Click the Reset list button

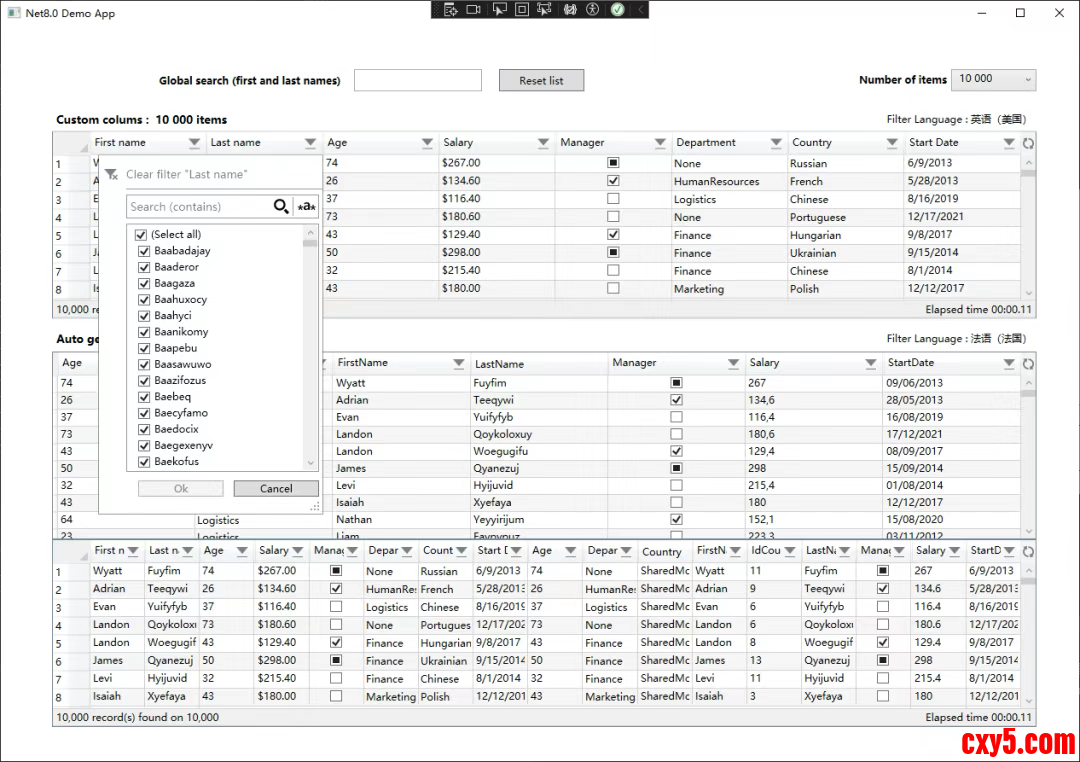(541, 81)
